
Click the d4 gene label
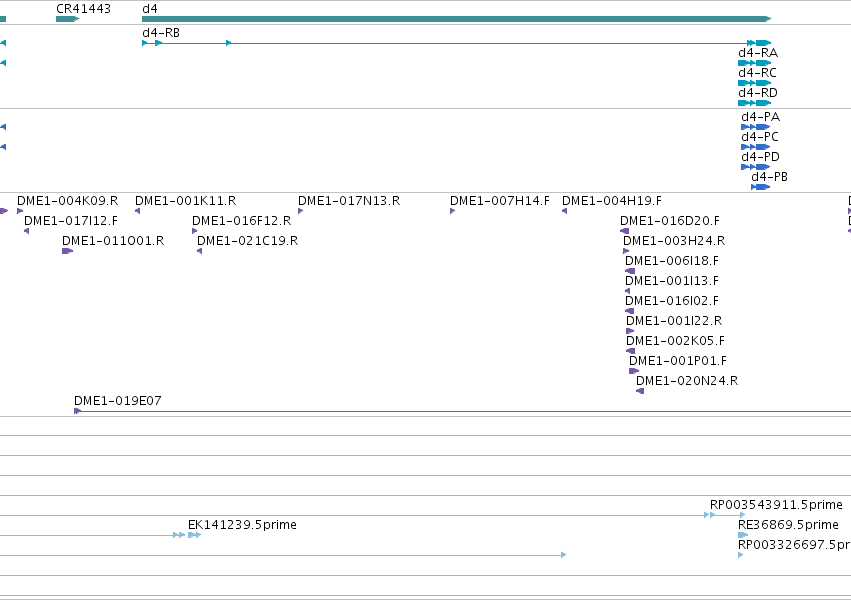coord(150,9)
